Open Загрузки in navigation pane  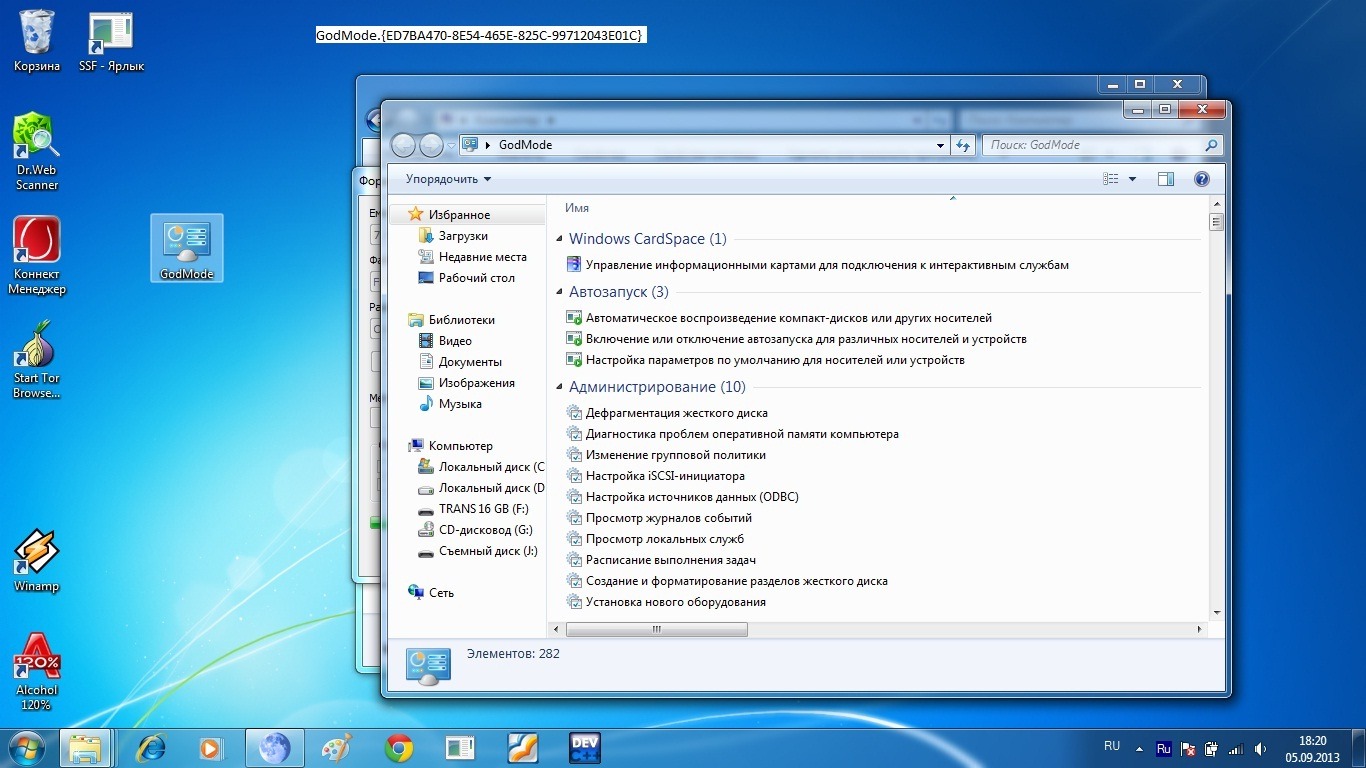click(x=463, y=236)
